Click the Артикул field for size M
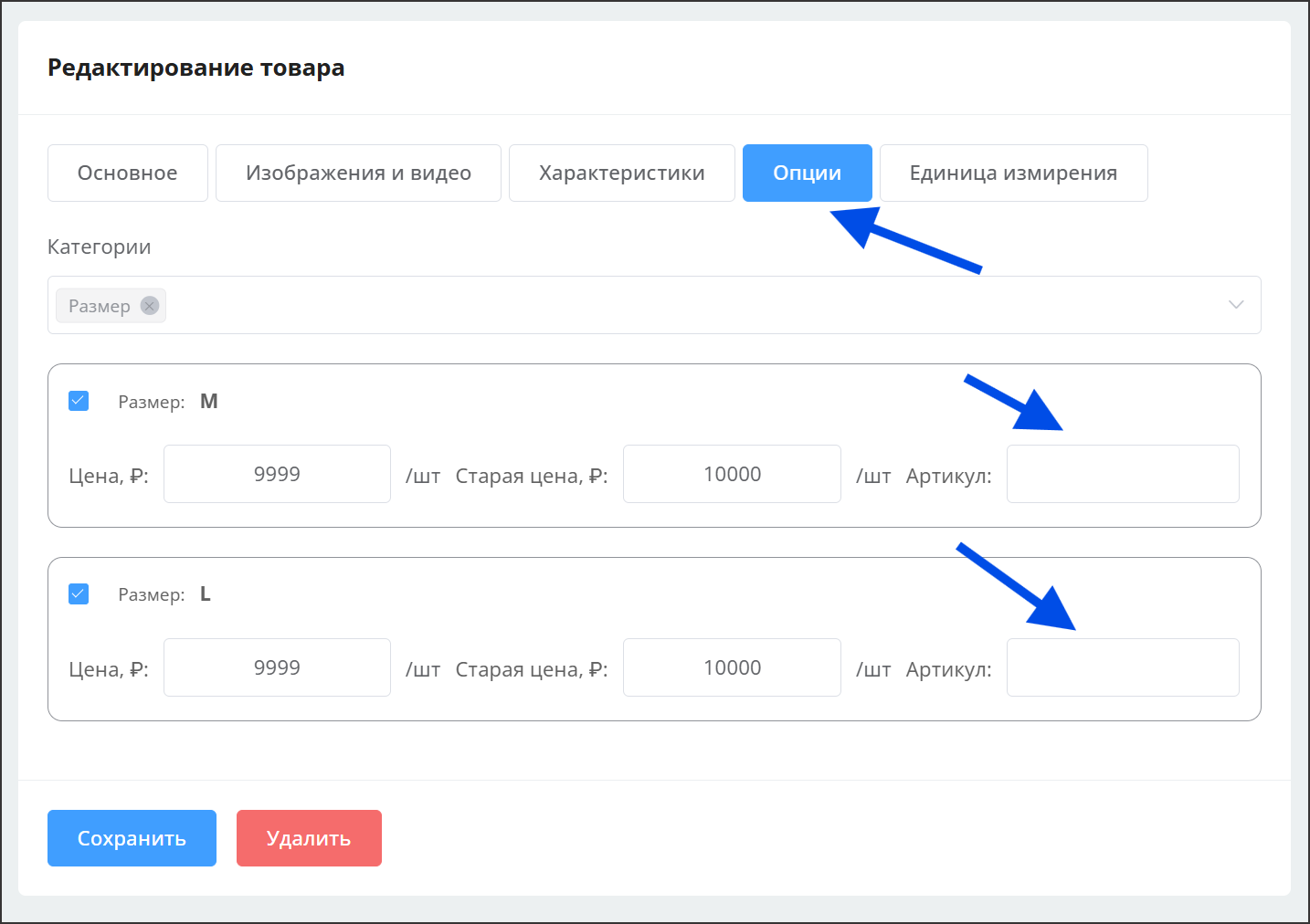Viewport: 1310px width, 924px height. (x=1122, y=474)
